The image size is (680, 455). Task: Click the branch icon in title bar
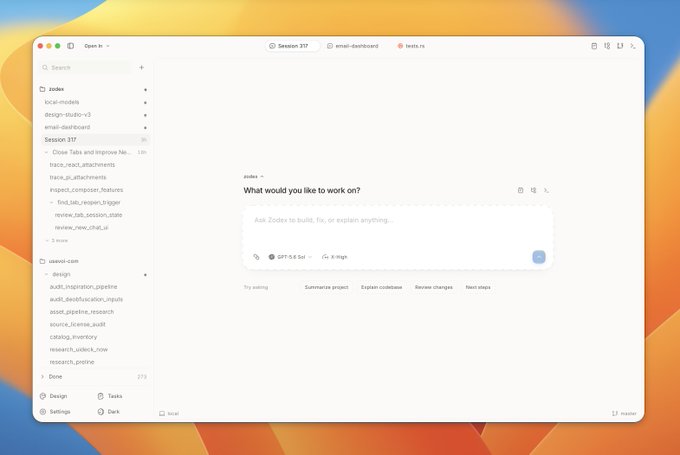pyautogui.click(x=620, y=46)
